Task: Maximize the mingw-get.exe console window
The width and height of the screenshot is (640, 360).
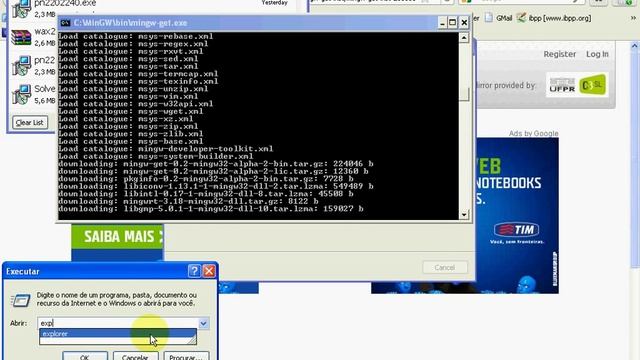Action: 453,23
